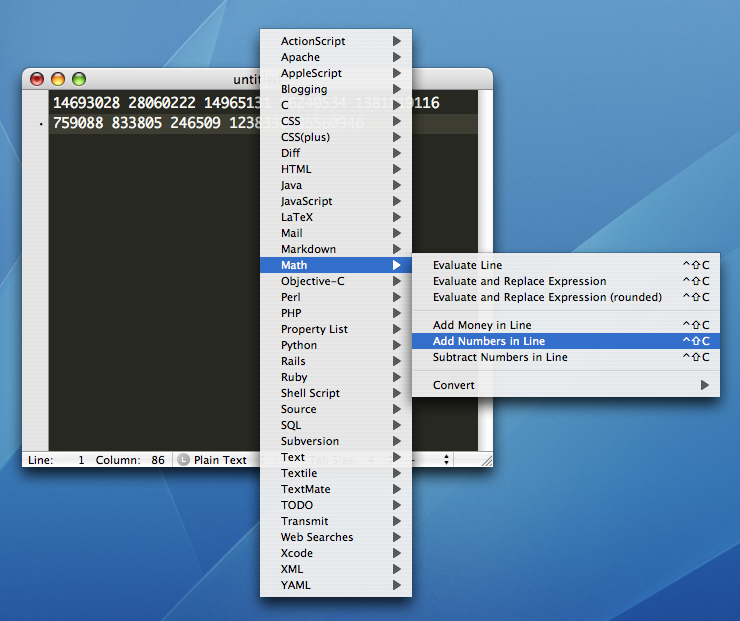Viewport: 740px width, 621px height.
Task: Choose Add Numbers in Line
Action: click(566, 341)
